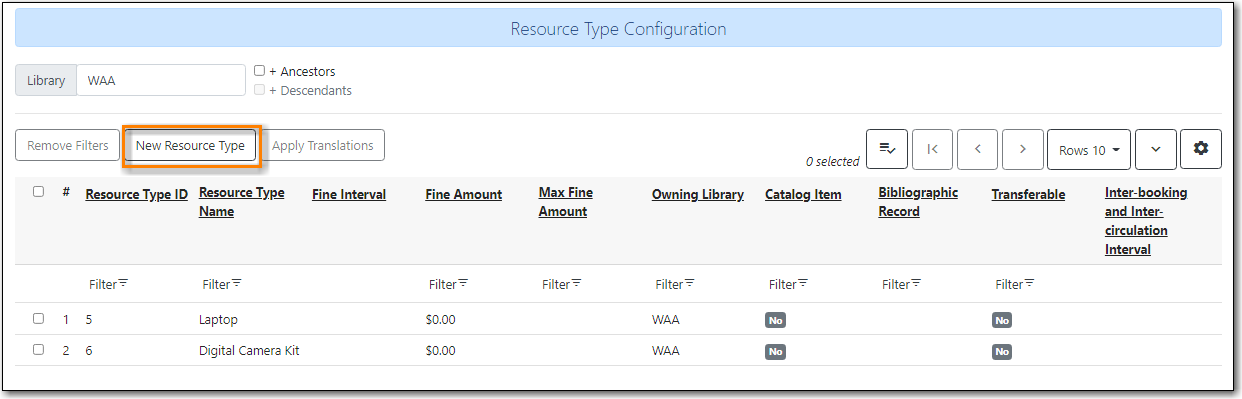Open Filter for Fine Amount column
The width and height of the screenshot is (1242, 399).
pos(448,284)
